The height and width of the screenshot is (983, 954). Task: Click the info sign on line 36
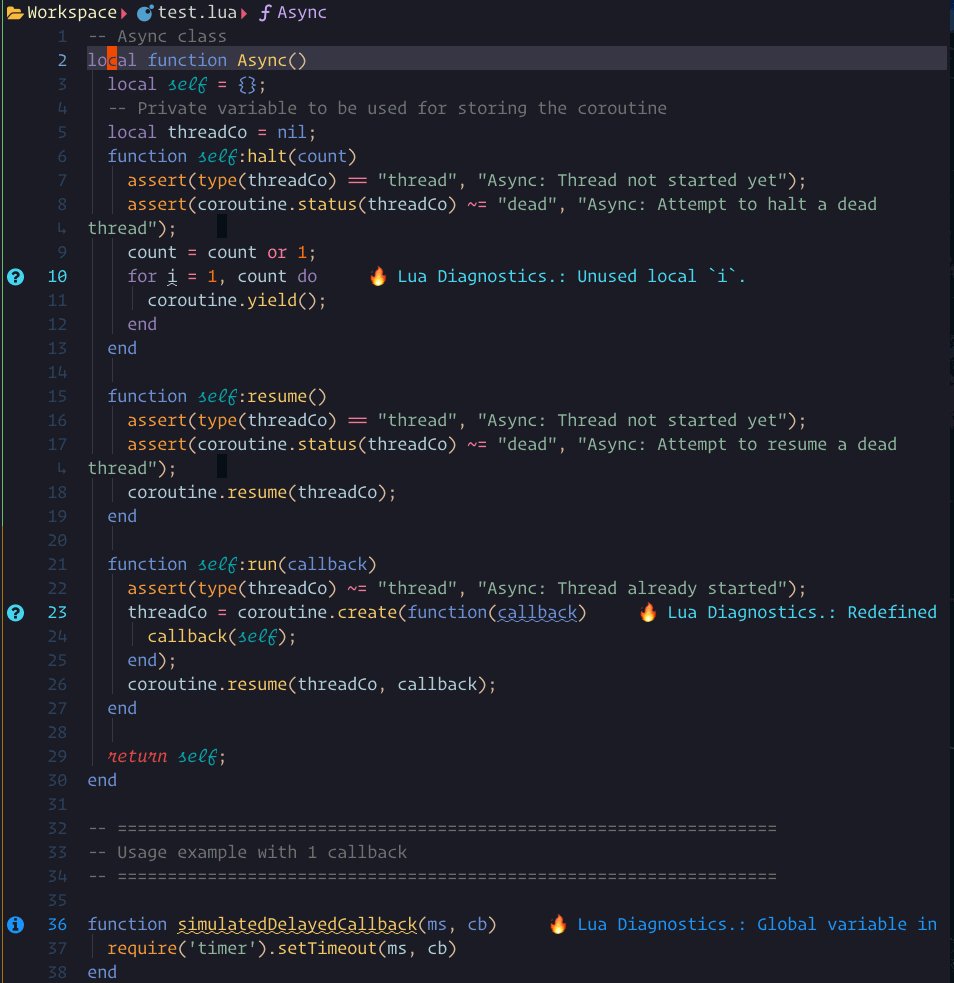(16, 924)
